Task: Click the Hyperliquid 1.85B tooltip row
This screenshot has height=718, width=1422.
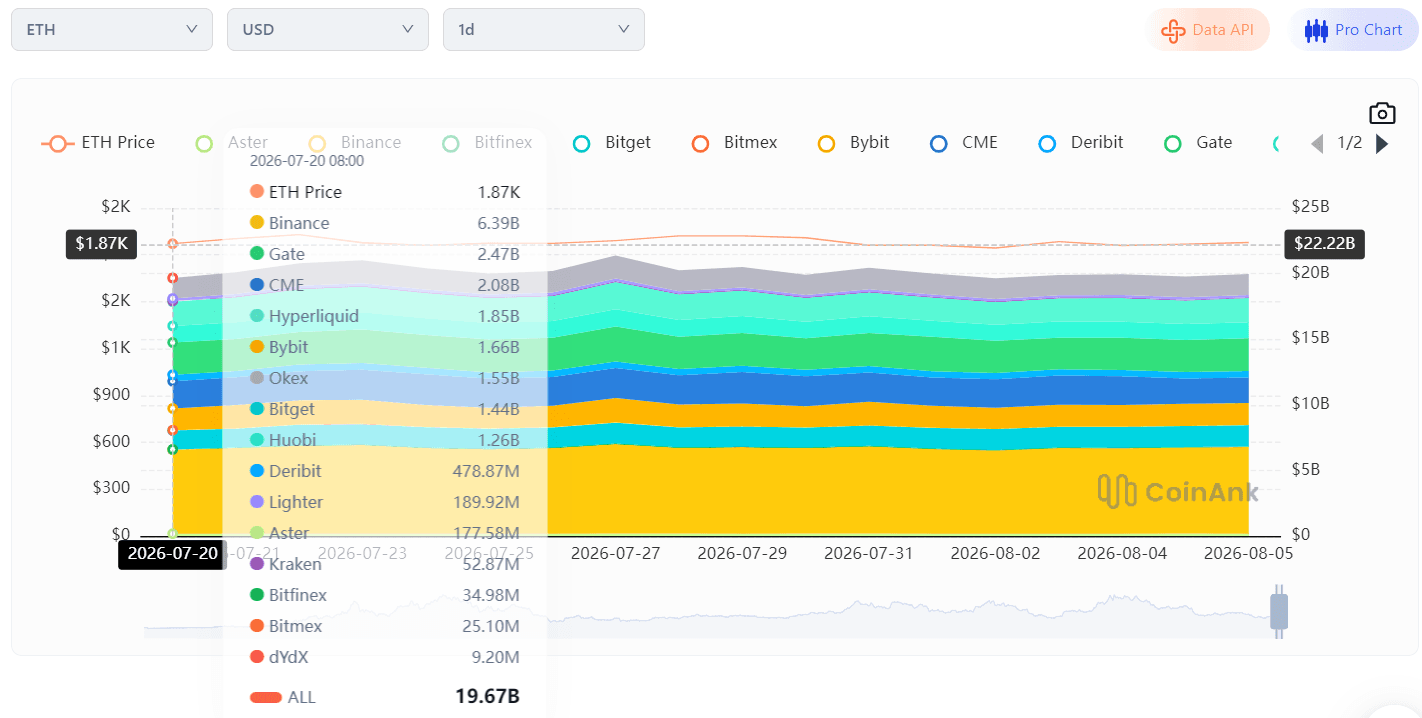Action: pyautogui.click(x=385, y=316)
